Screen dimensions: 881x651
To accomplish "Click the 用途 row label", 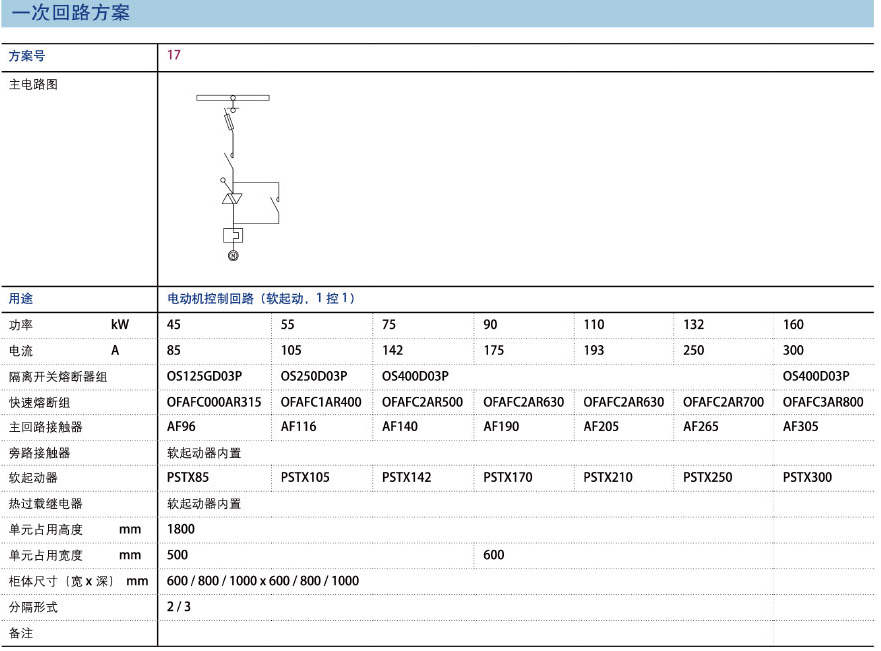I will point(21,298).
